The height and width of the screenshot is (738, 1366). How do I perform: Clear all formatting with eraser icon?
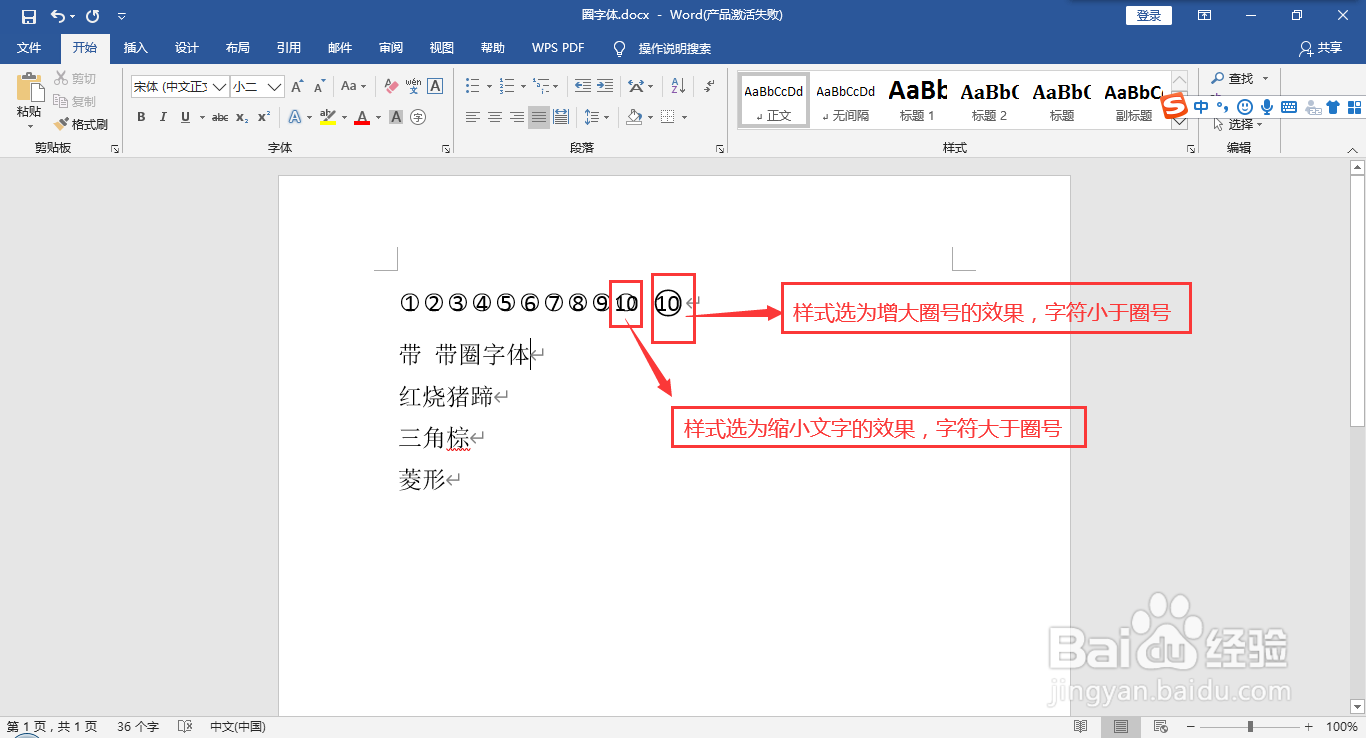click(x=391, y=87)
